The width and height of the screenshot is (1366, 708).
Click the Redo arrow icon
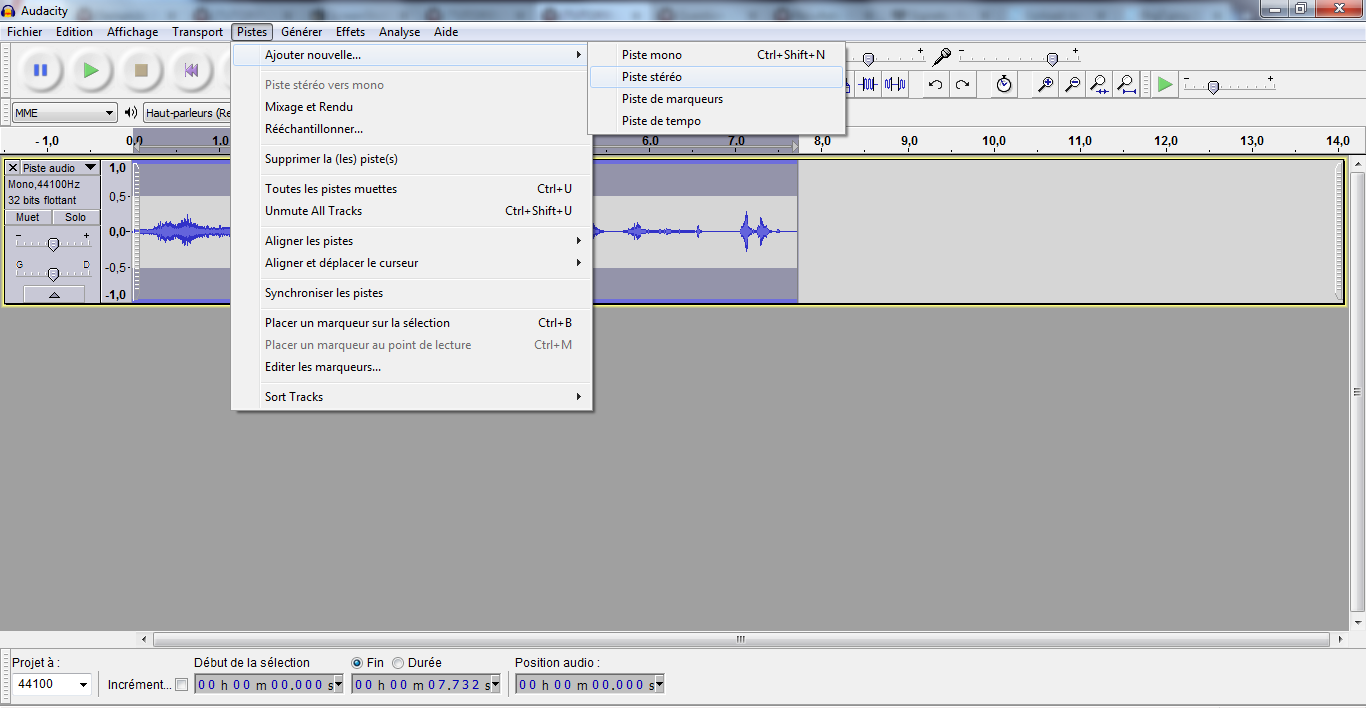tap(962, 85)
